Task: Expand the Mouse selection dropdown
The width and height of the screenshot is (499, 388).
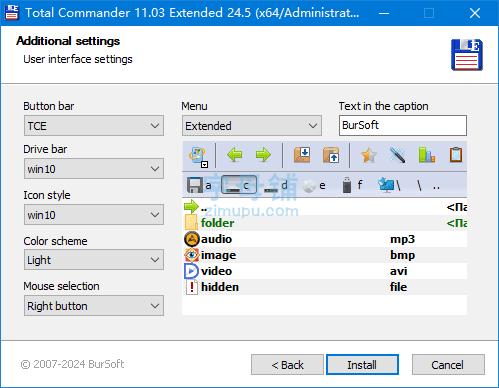Action: (x=94, y=306)
